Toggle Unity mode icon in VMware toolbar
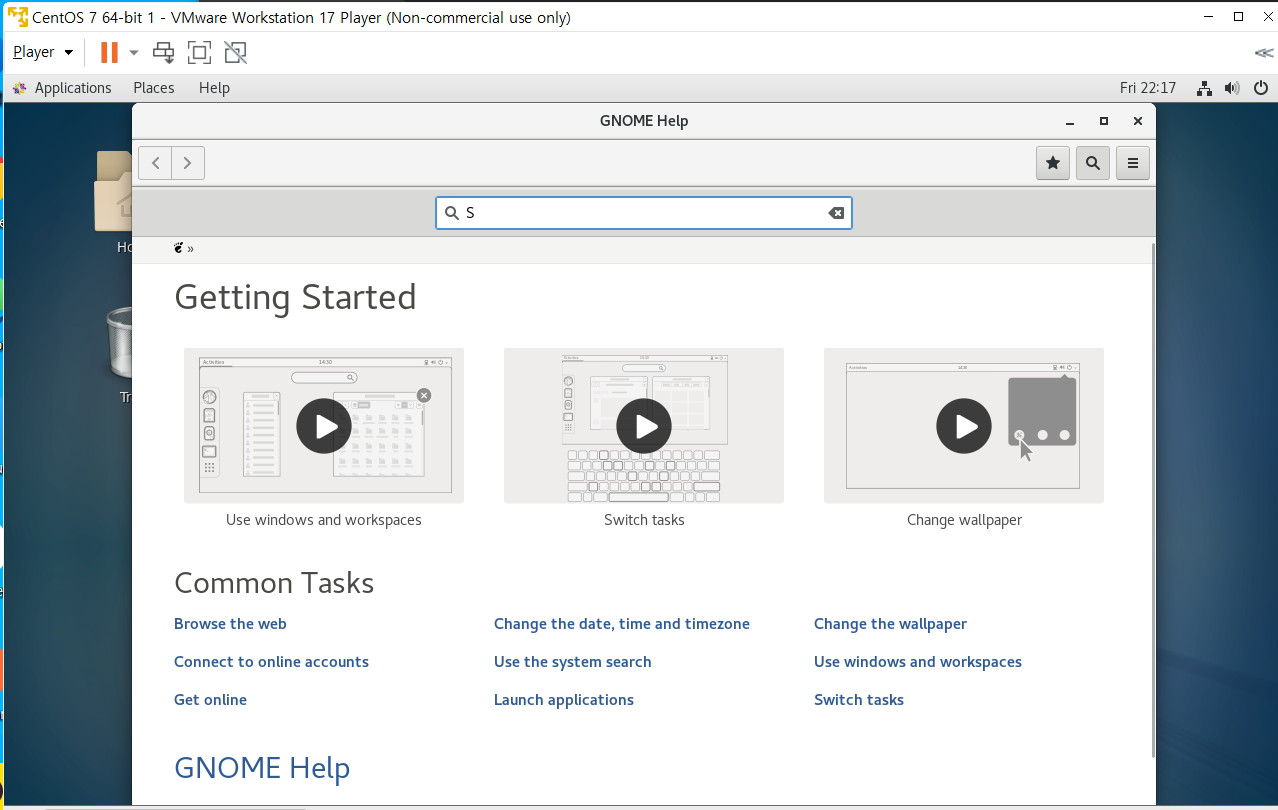The width and height of the screenshot is (1278, 810). pos(235,52)
